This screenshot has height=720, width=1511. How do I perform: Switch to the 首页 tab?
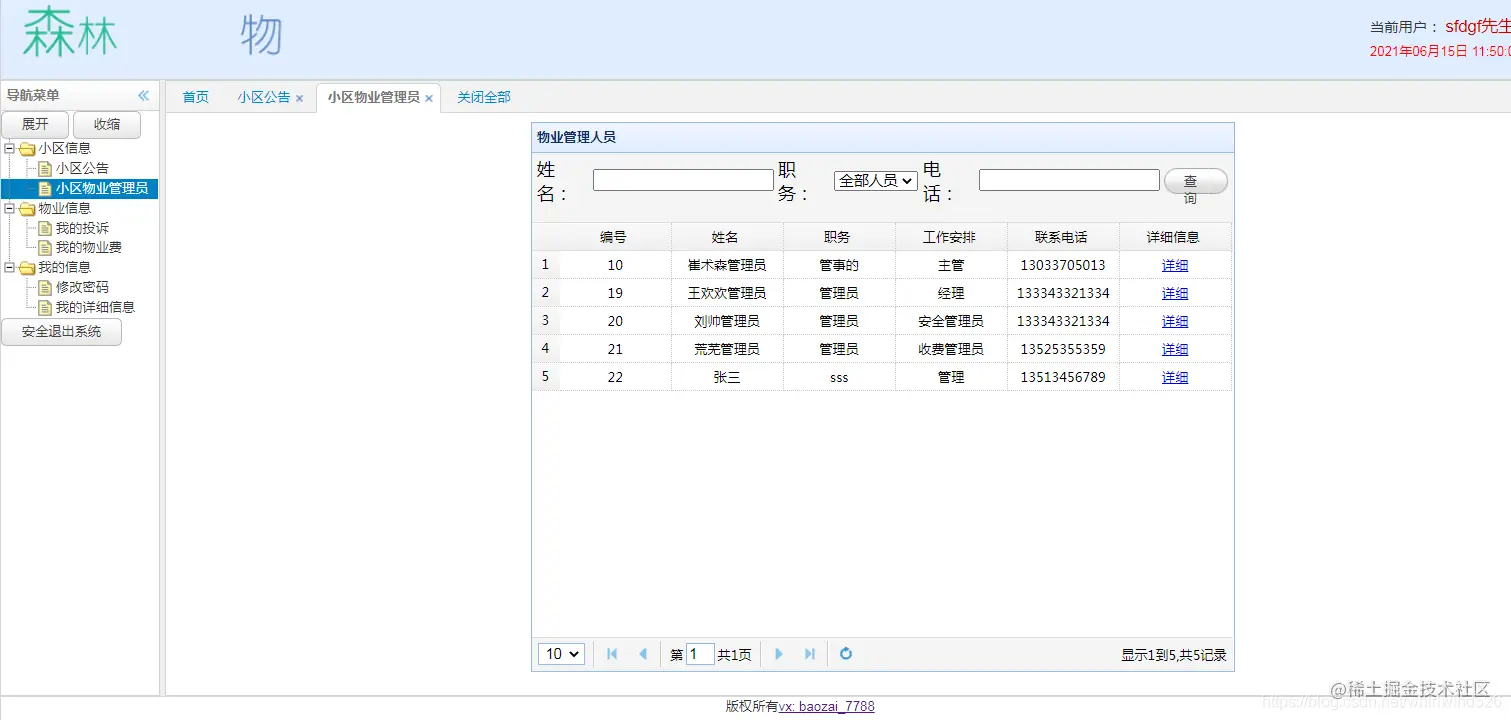(196, 97)
